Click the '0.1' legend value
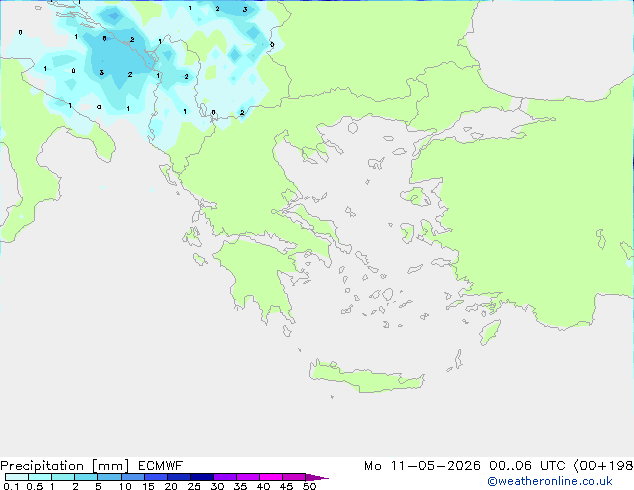This screenshot has height=490, width=634. point(11,486)
